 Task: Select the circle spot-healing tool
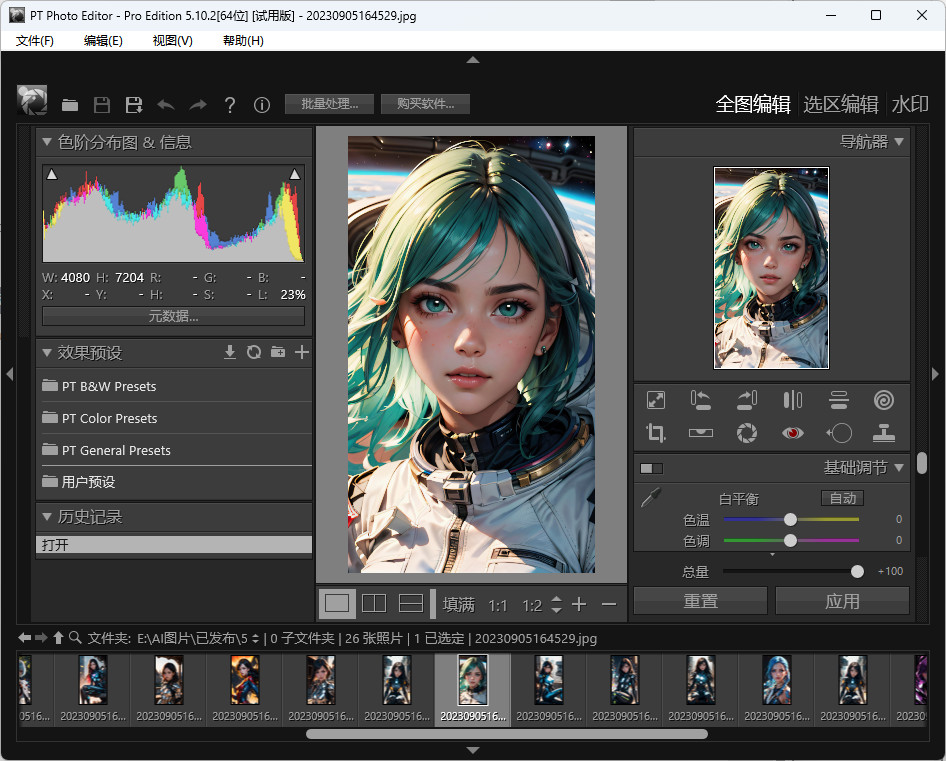tap(839, 433)
